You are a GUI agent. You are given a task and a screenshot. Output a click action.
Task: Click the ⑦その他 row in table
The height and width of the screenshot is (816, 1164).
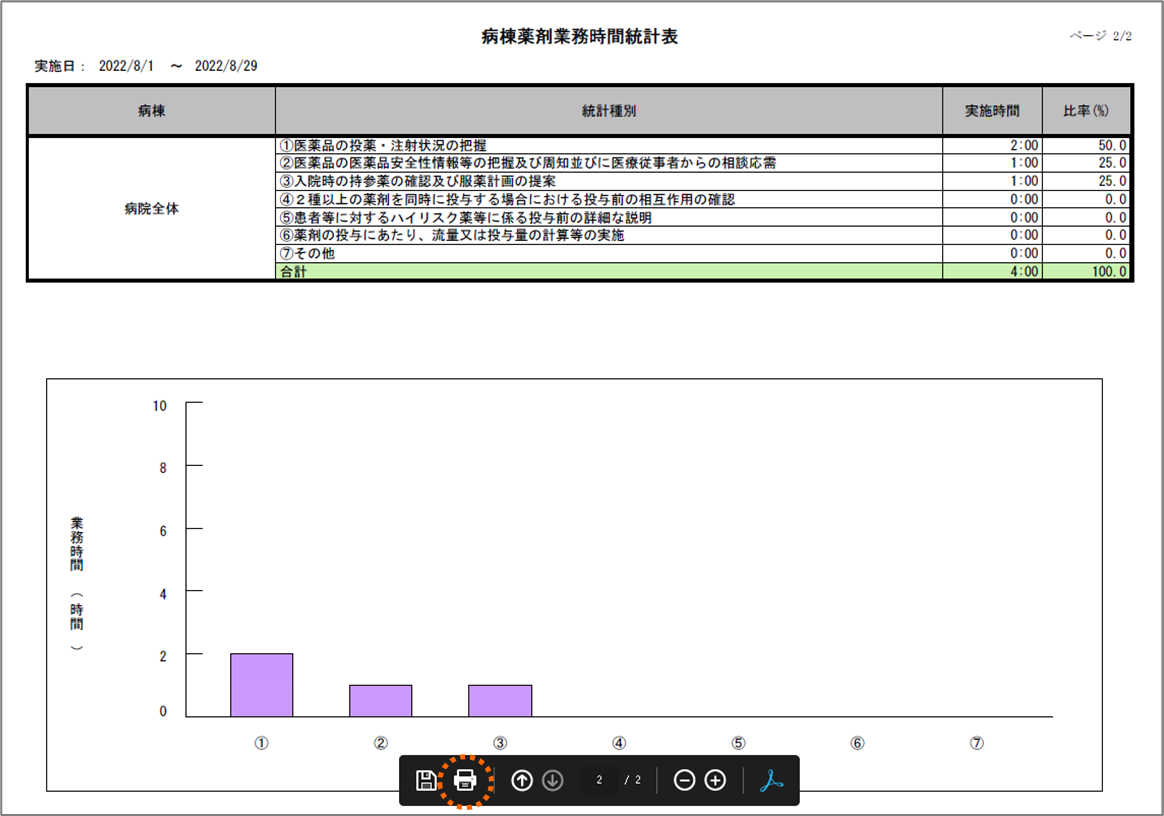308,254
